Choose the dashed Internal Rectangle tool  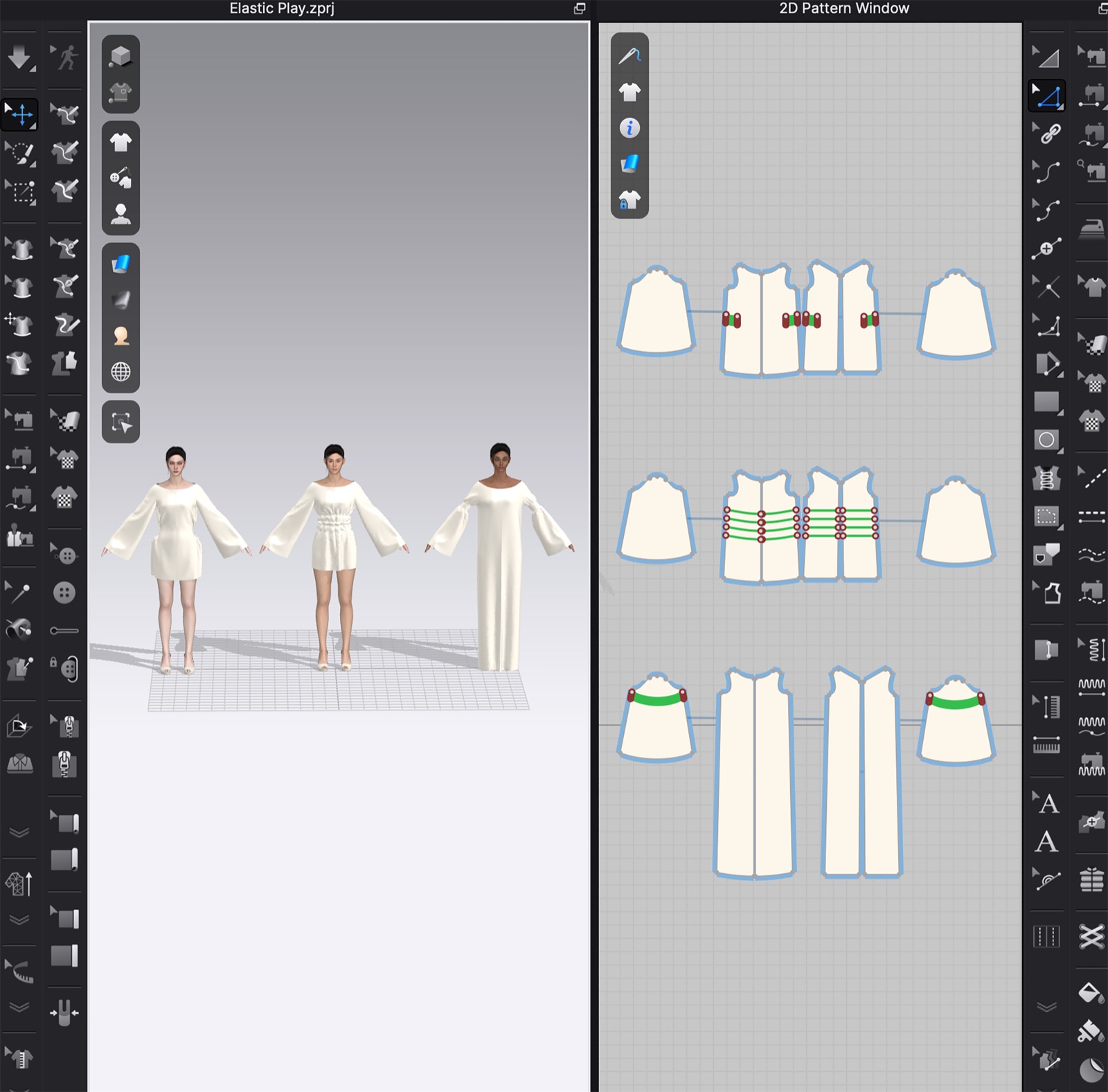click(1048, 517)
